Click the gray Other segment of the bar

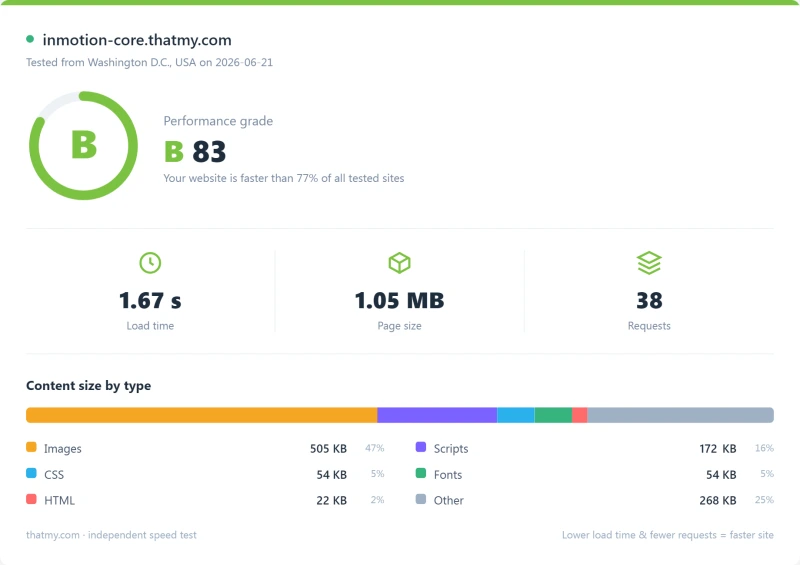(681, 415)
